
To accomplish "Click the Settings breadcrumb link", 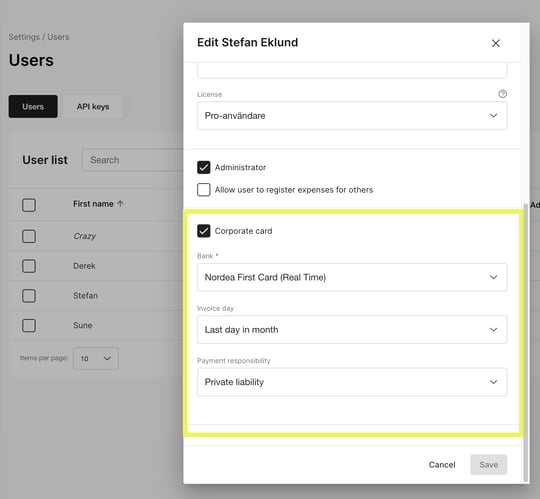I will (24, 37).
